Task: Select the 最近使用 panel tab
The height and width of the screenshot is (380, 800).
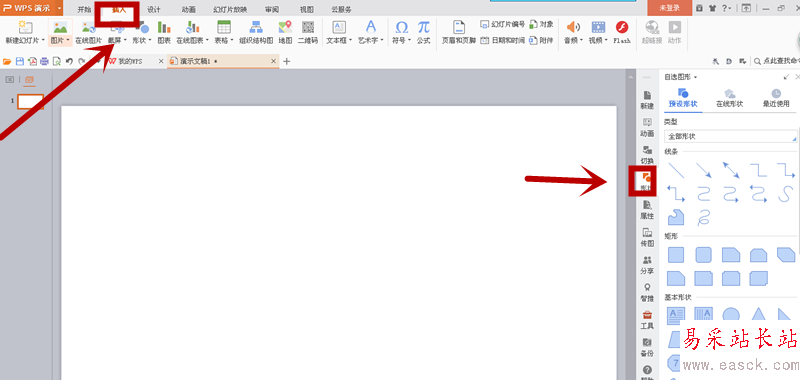Action: [776, 98]
